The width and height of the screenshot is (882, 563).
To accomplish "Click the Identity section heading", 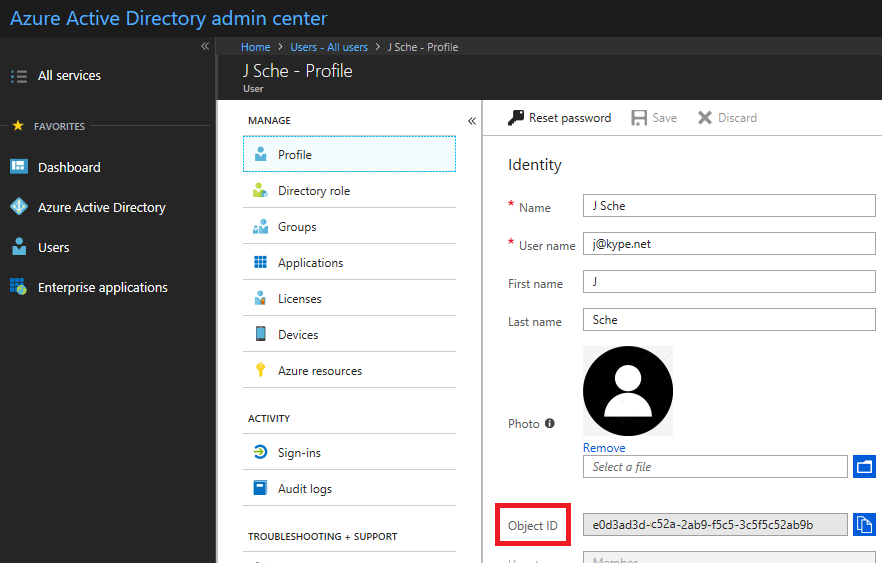I will 534,165.
